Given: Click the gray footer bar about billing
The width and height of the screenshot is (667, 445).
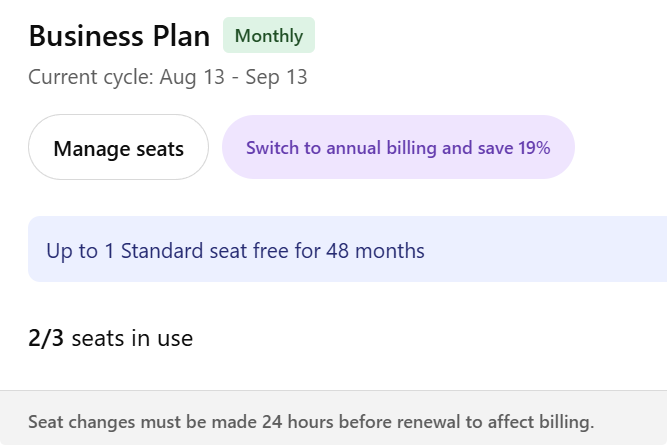Looking at the screenshot, I should [x=334, y=418].
